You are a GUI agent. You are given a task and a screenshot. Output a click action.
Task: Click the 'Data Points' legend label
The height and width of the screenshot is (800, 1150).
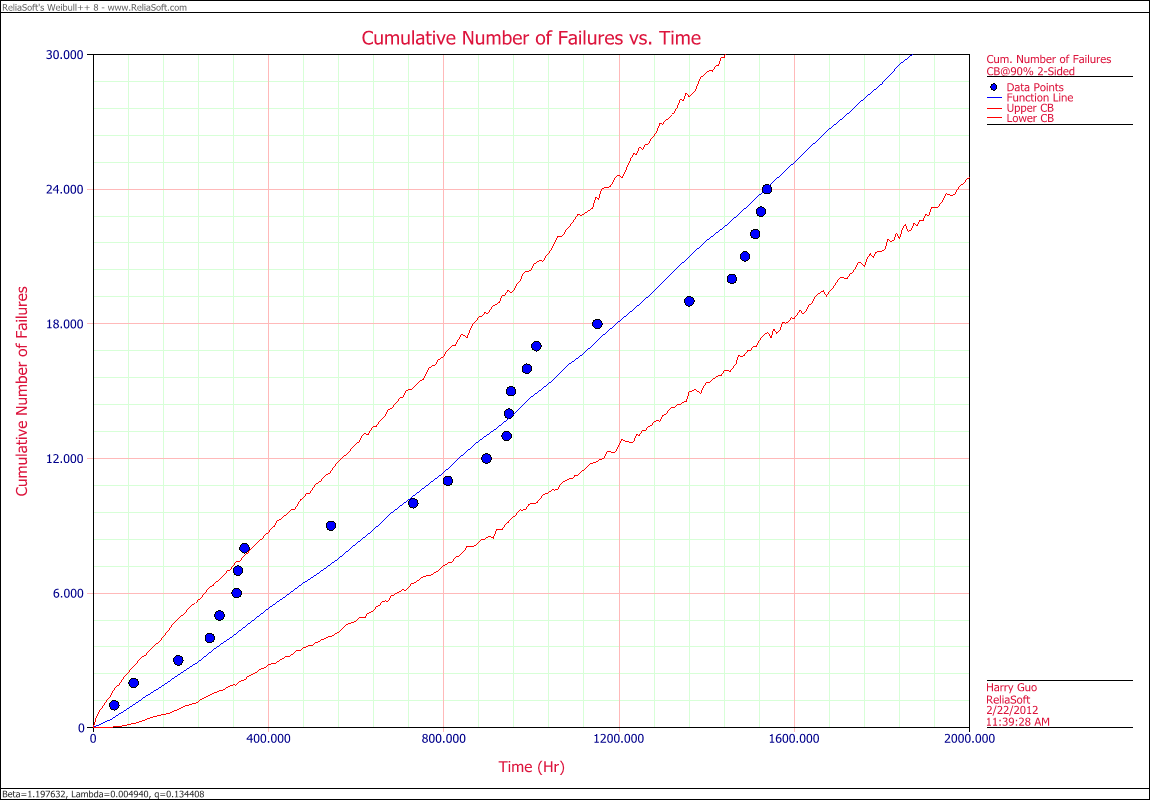(1034, 87)
